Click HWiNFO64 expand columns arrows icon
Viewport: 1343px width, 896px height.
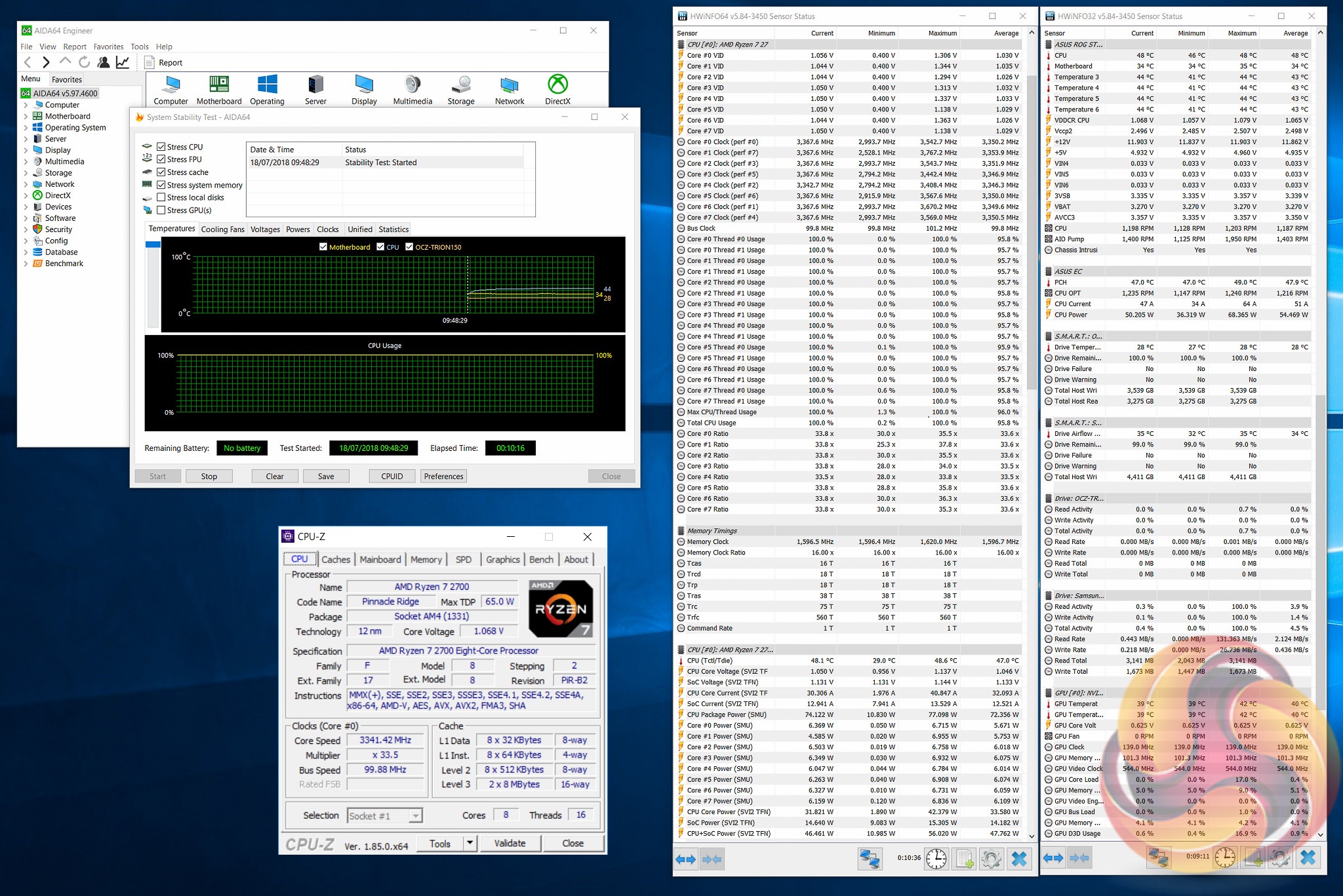[686, 859]
